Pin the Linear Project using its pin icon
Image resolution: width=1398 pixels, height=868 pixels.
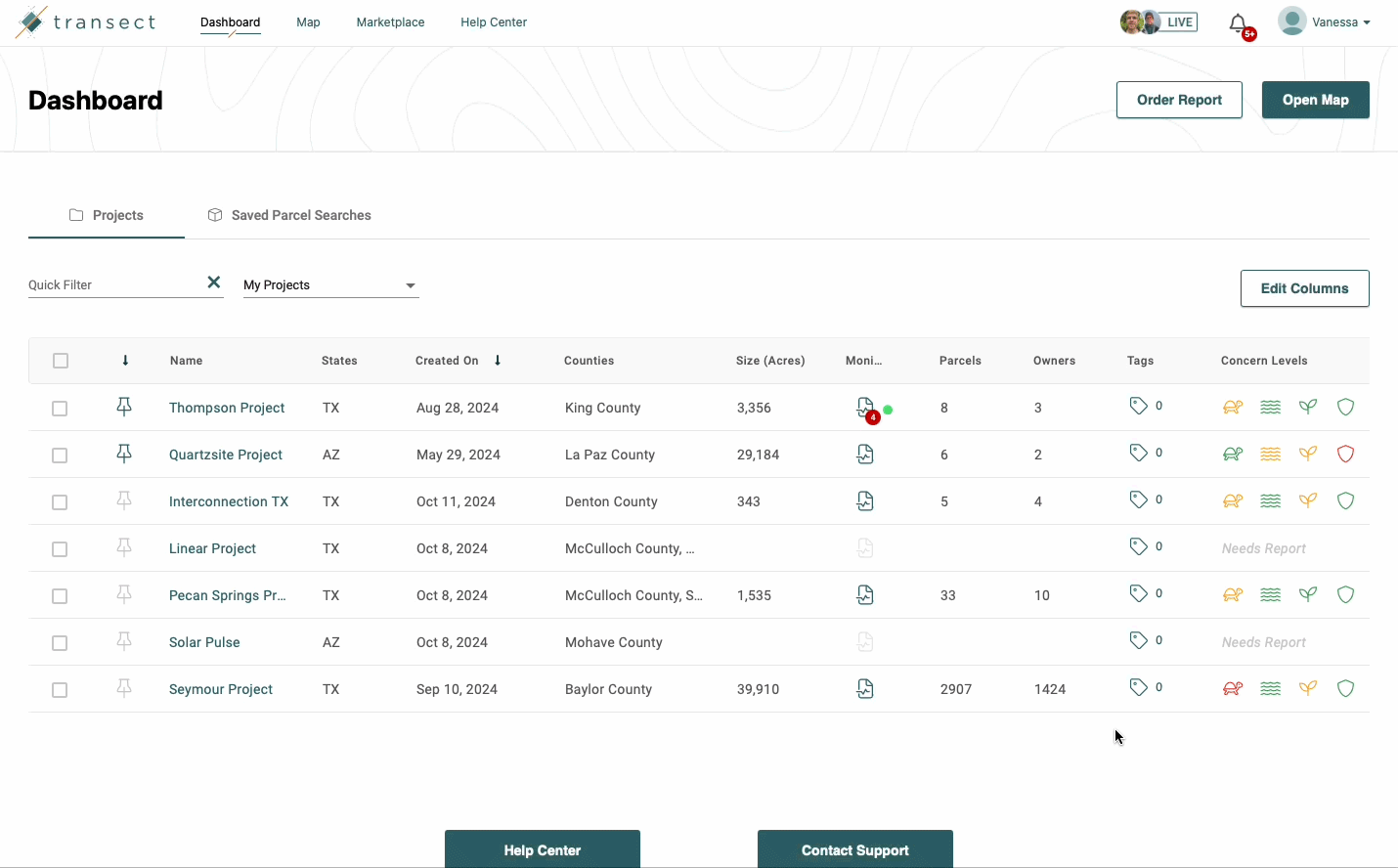pyautogui.click(x=124, y=548)
